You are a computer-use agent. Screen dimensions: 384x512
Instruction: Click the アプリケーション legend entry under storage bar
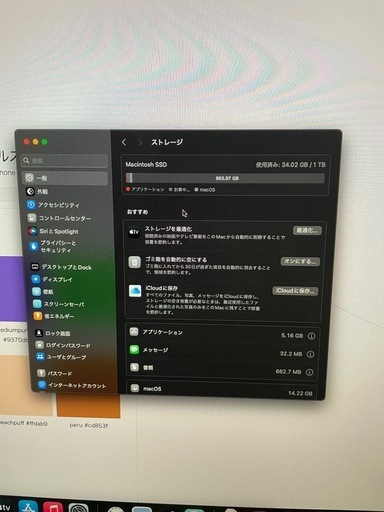click(145, 189)
